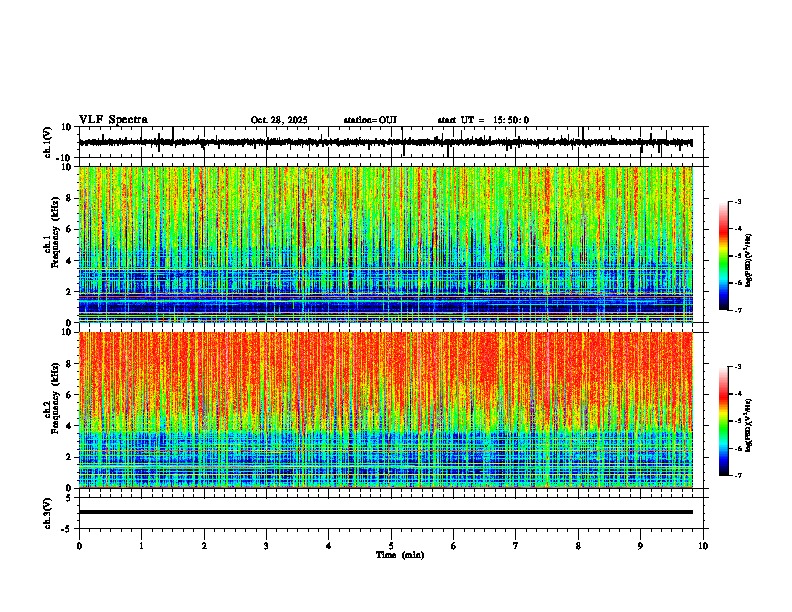The width and height of the screenshot is (792, 612).
Task: Click the time axis tick label '1'
Action: (x=141, y=546)
